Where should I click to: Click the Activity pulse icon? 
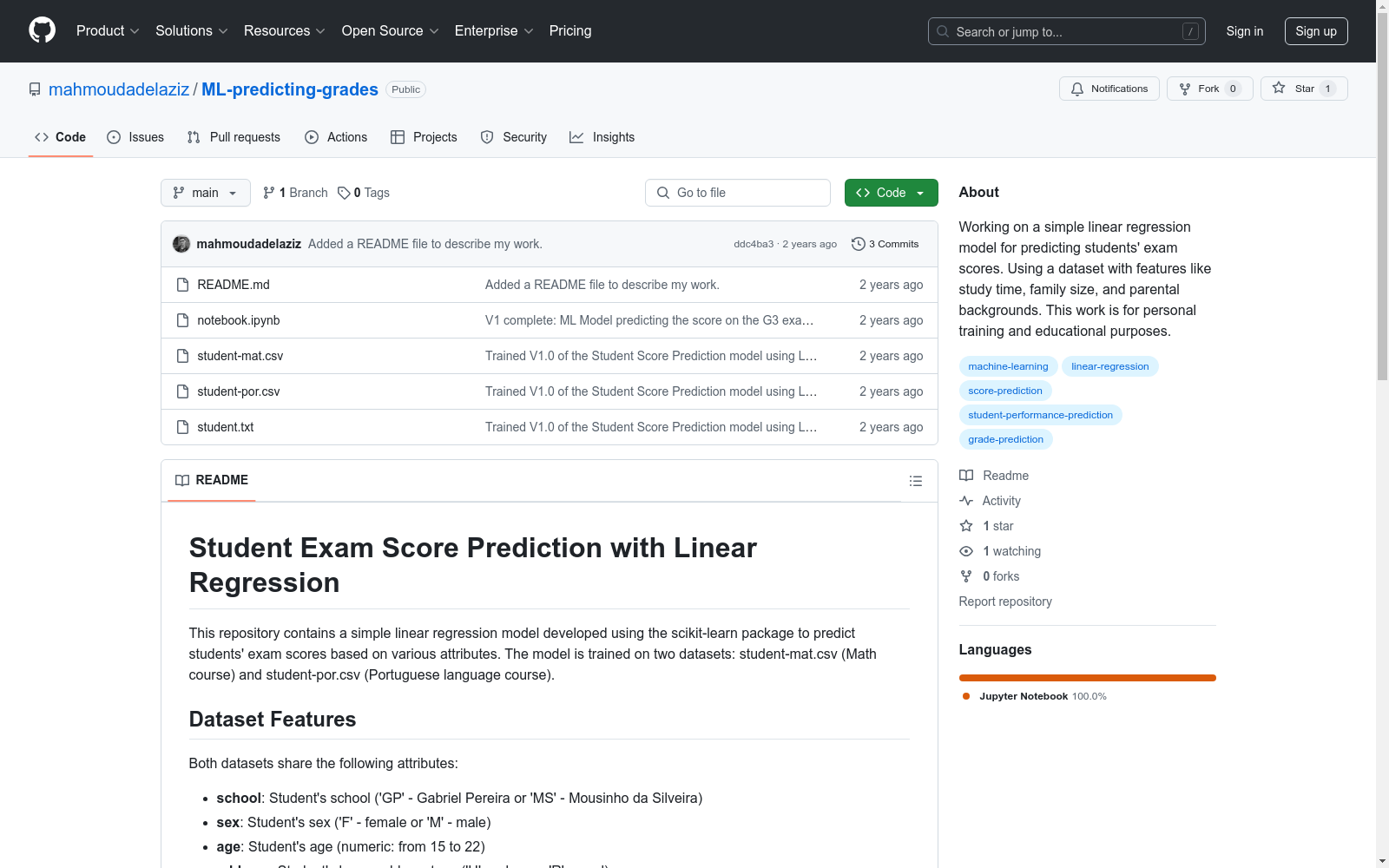966,501
